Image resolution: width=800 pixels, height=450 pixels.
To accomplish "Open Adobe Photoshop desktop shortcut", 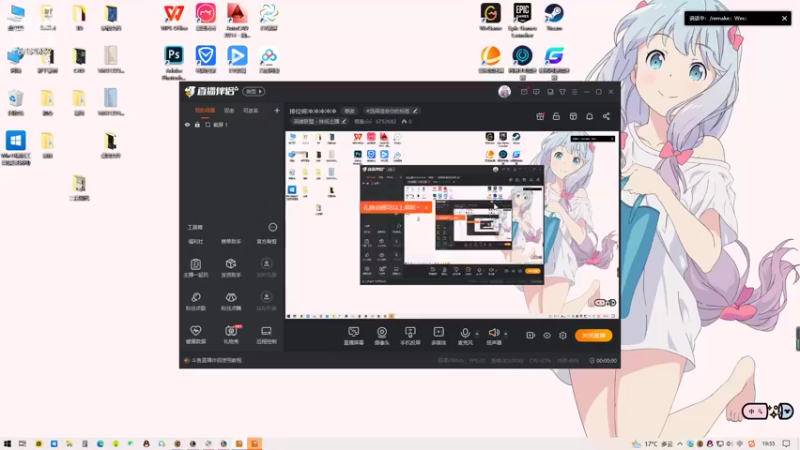I will click(x=174, y=62).
